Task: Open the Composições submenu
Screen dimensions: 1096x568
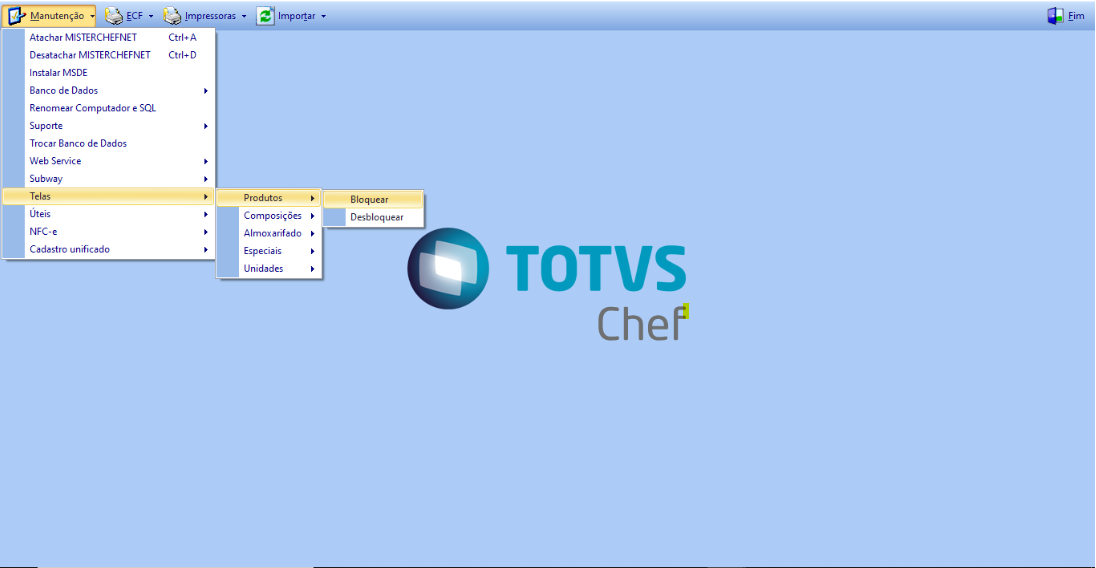Action: [x=269, y=216]
